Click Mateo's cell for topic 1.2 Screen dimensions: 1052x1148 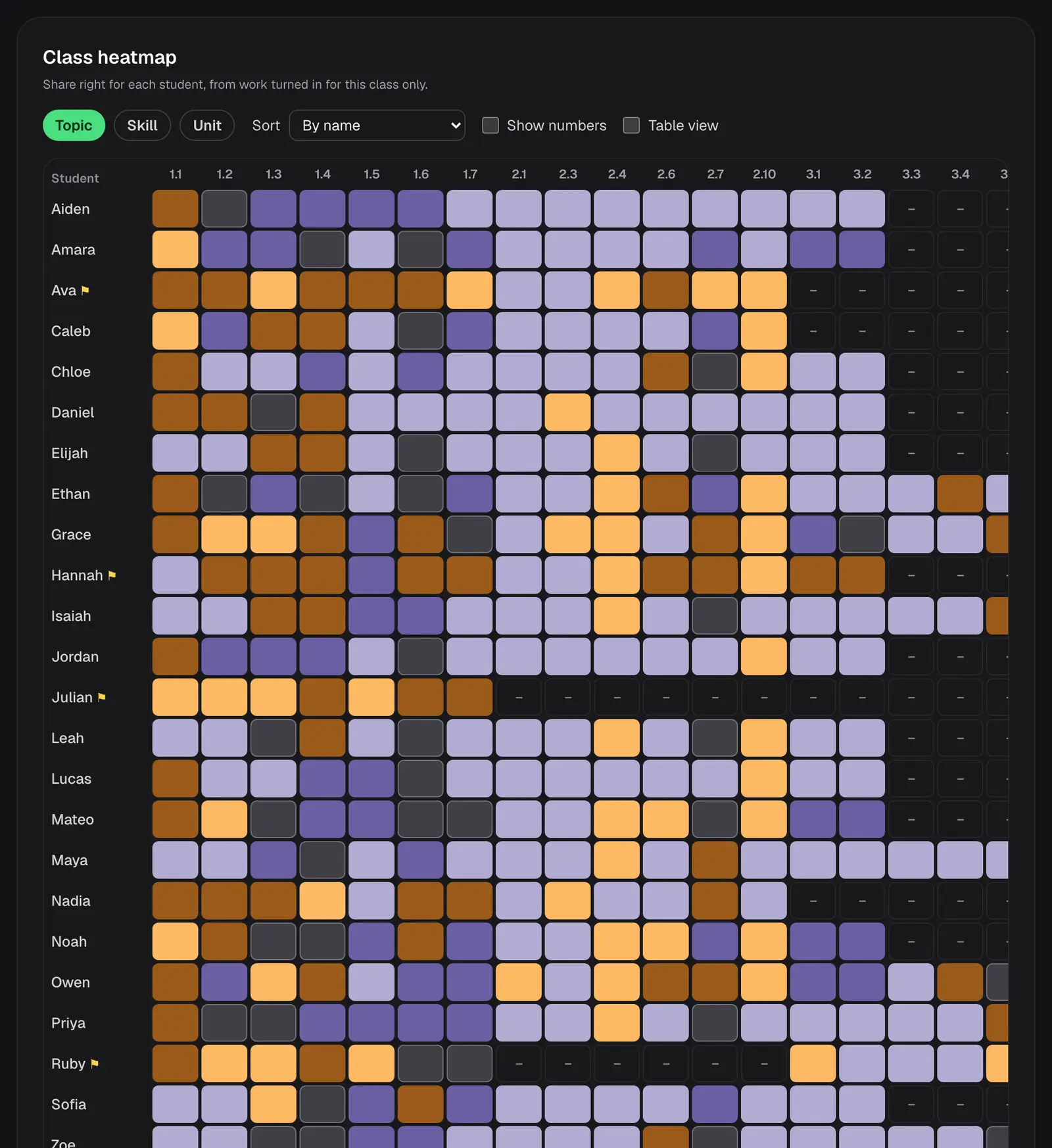click(x=225, y=819)
